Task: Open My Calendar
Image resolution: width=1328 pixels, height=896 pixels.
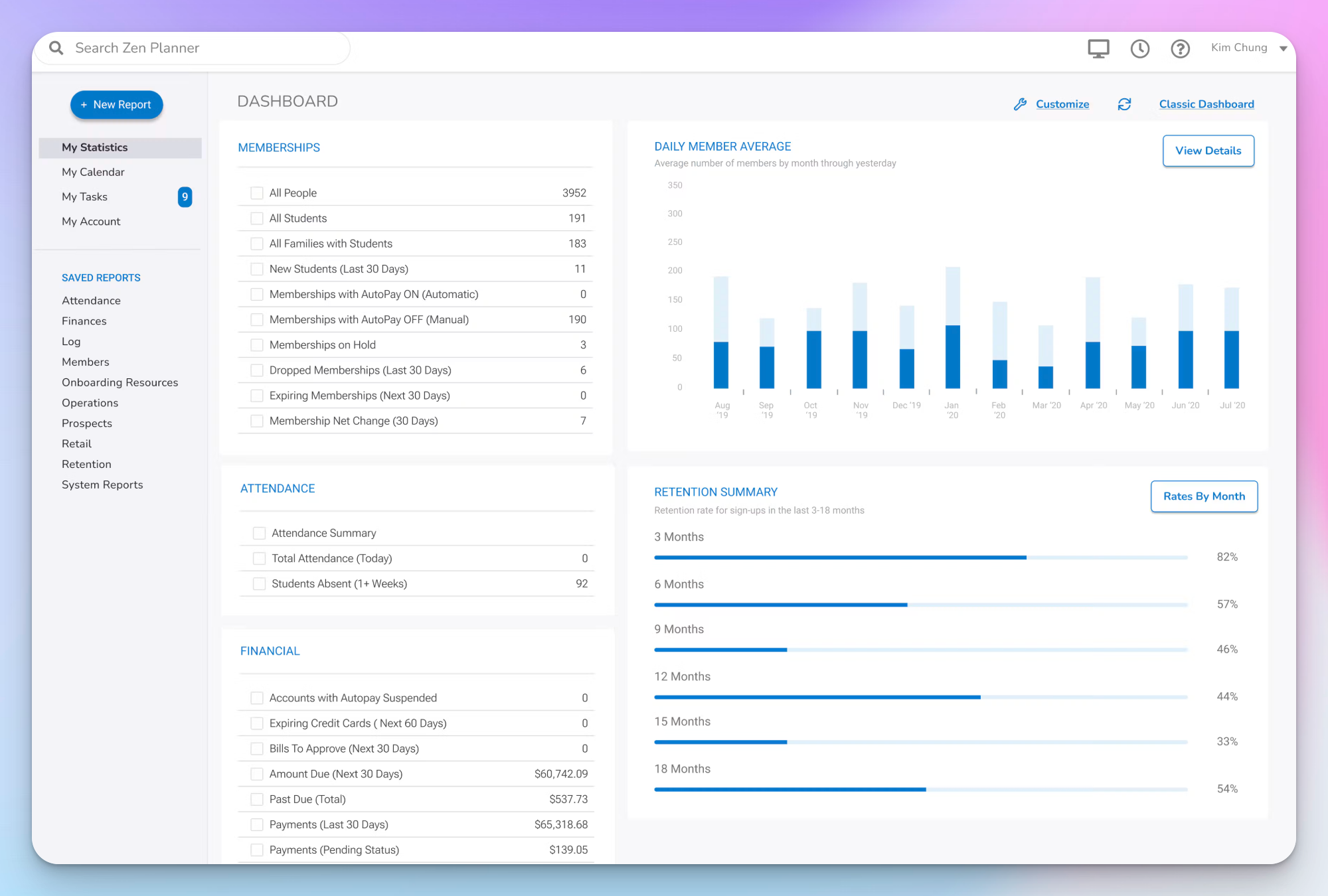Action: (93, 172)
